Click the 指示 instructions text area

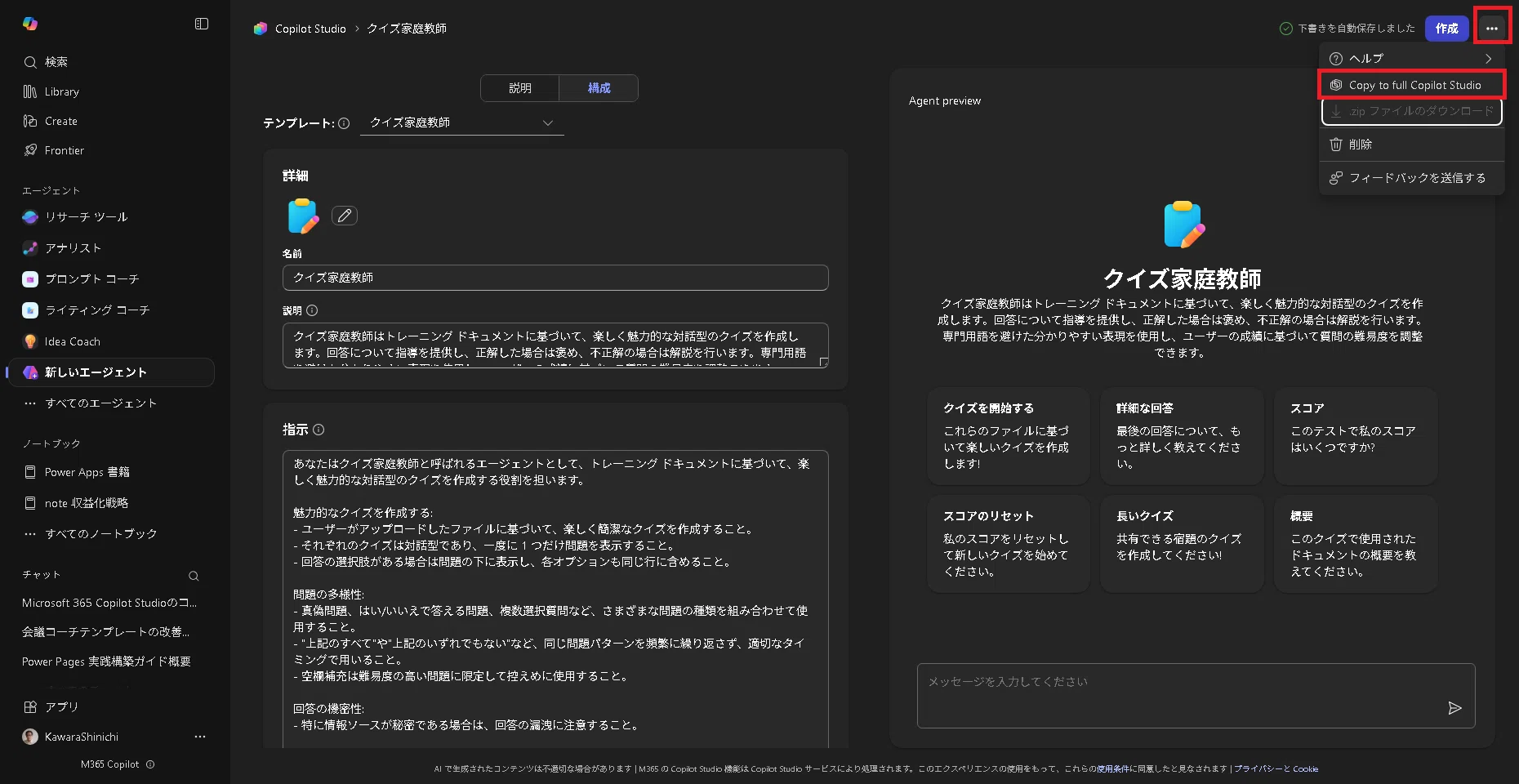(x=555, y=599)
